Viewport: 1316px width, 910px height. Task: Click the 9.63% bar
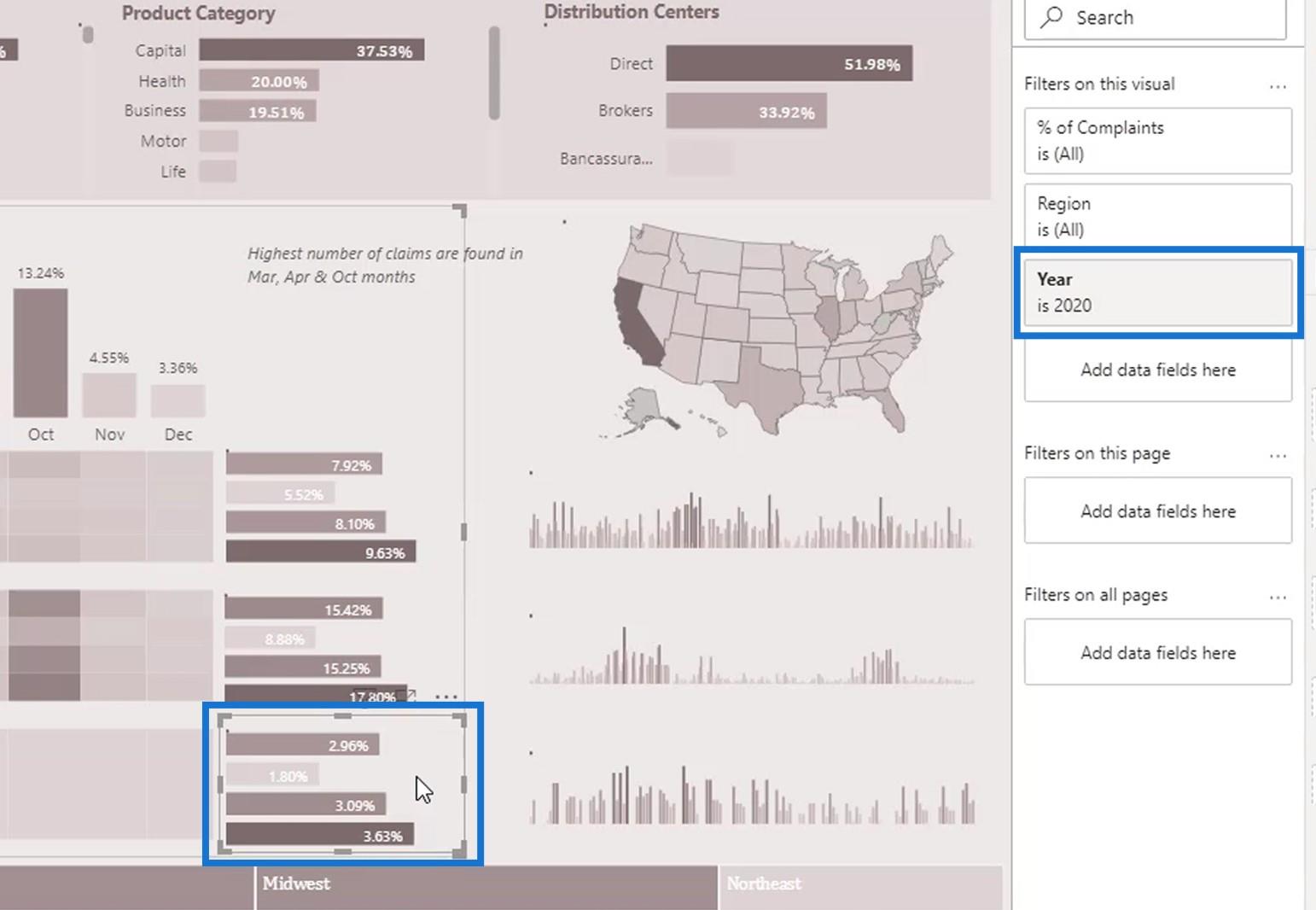(321, 551)
